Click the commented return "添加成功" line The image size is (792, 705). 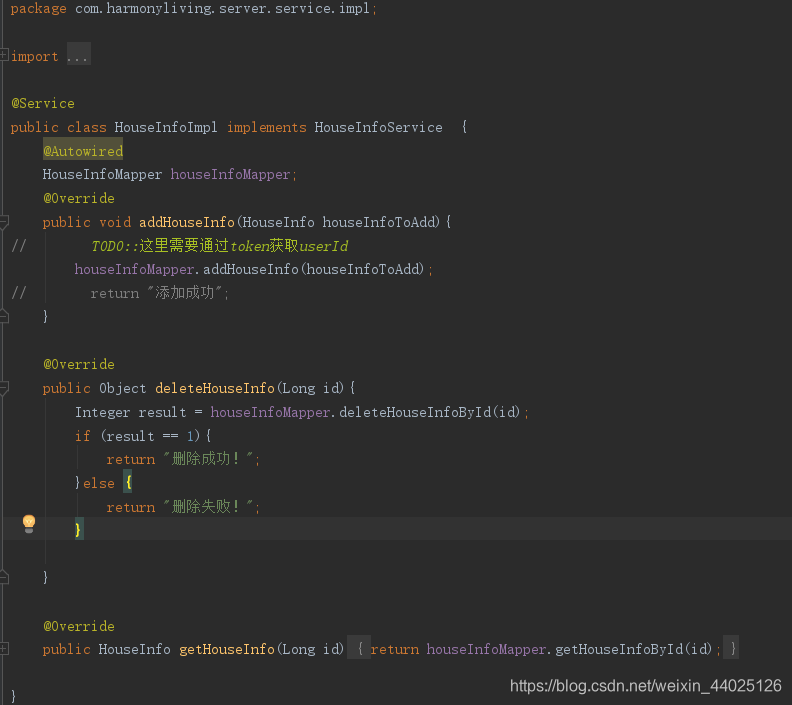tap(160, 293)
